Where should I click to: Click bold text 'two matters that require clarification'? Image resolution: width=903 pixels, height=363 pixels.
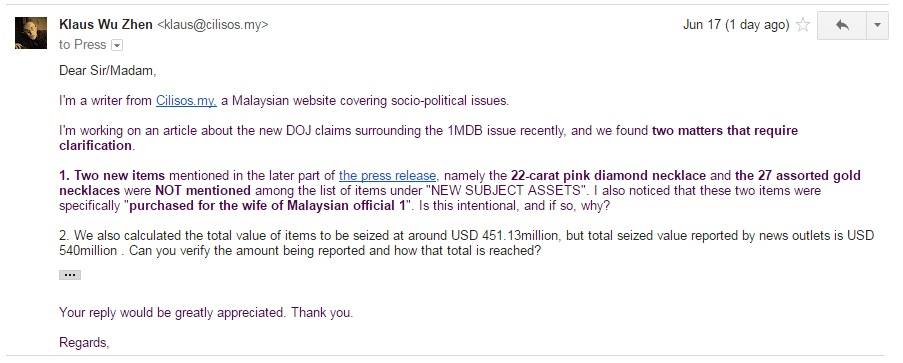click(428, 138)
